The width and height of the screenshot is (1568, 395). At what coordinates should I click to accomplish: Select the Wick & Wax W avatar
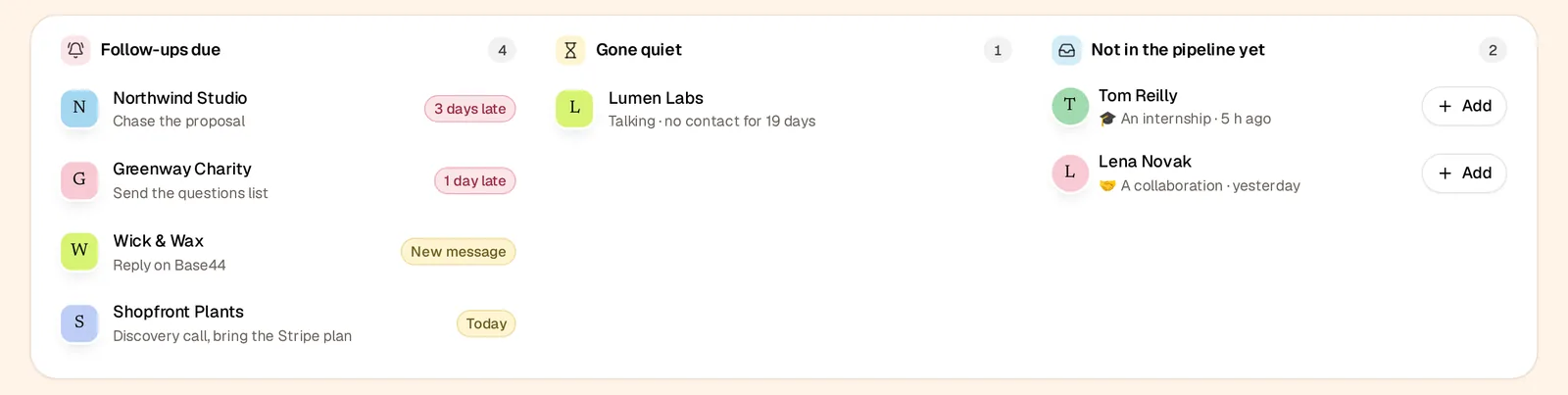(x=79, y=251)
